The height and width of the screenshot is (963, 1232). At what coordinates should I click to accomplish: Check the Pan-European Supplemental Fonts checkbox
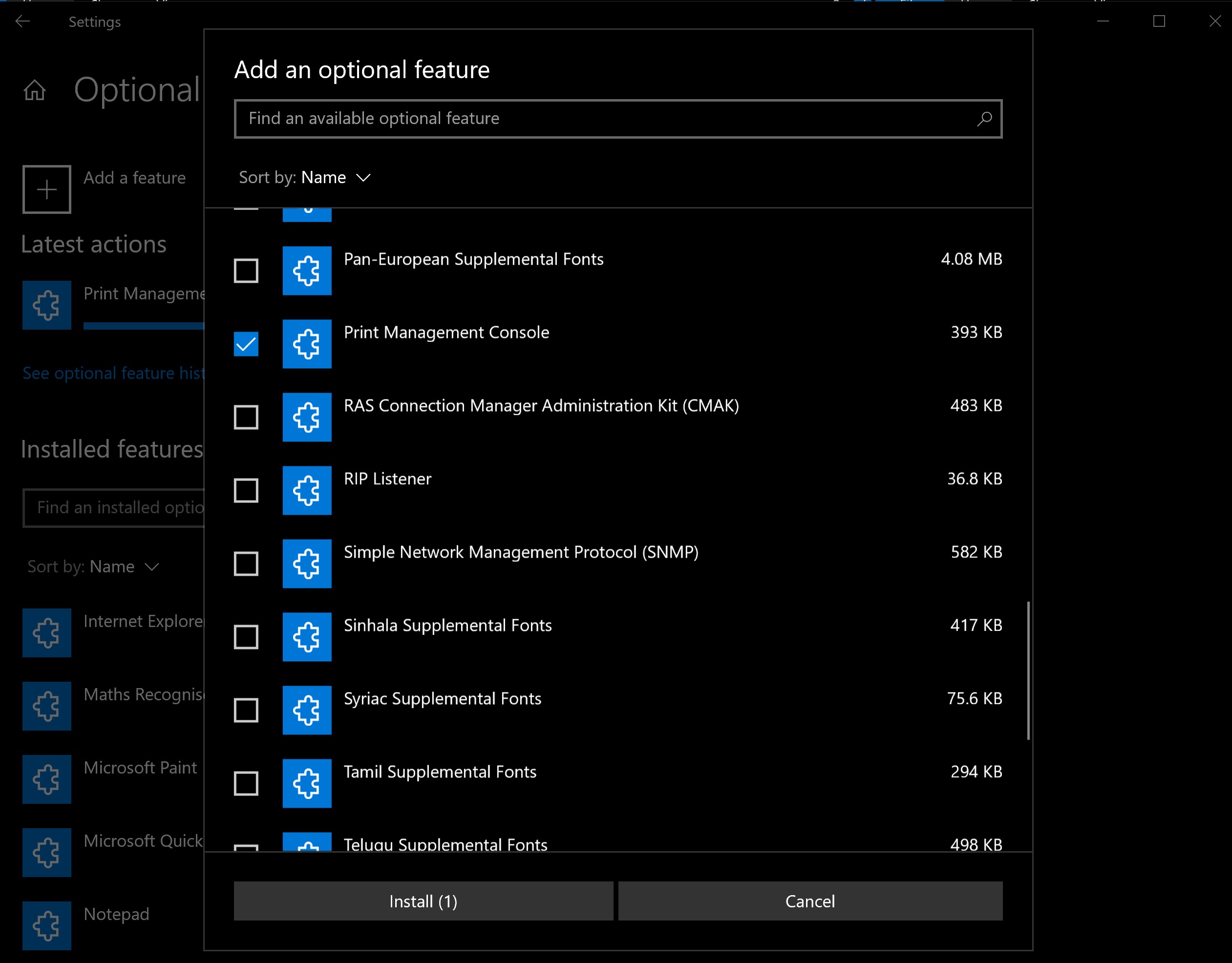(x=246, y=271)
